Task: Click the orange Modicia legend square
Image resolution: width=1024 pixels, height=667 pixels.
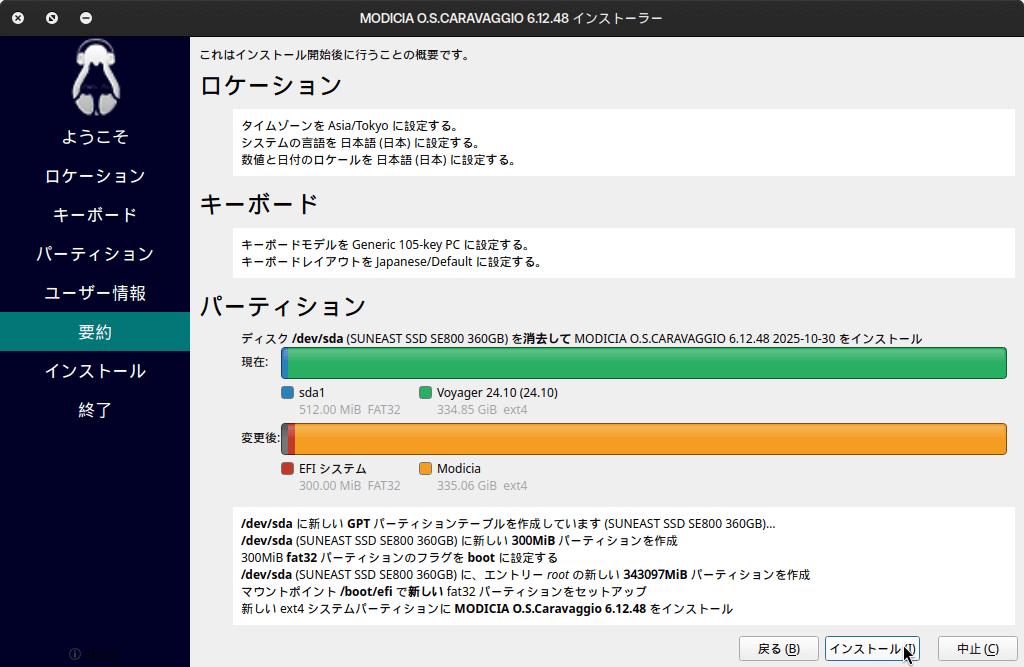Action: (425, 469)
